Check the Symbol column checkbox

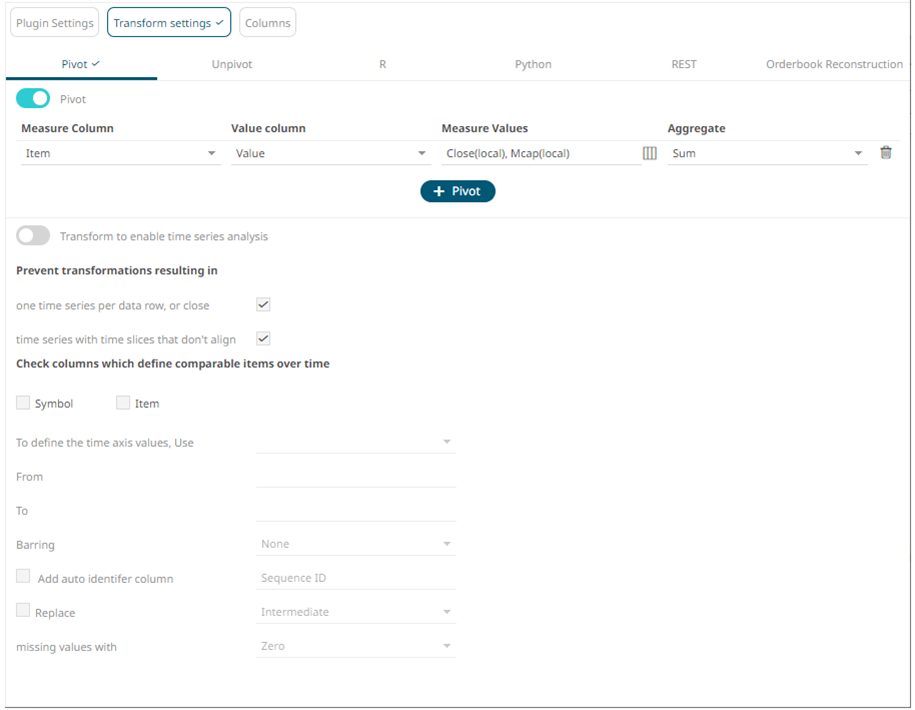point(23,403)
